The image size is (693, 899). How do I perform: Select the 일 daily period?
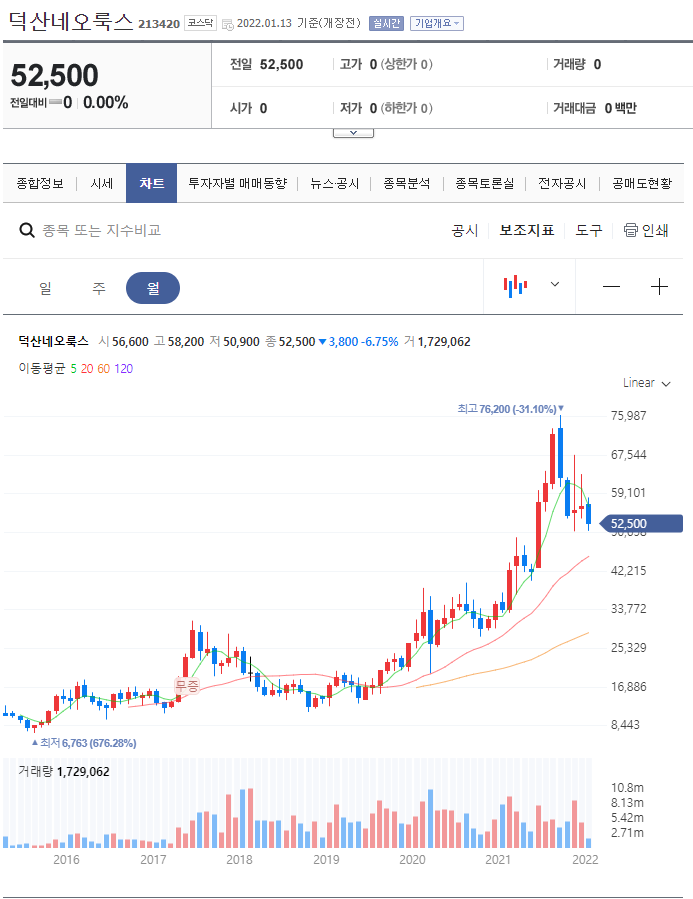pos(45,288)
